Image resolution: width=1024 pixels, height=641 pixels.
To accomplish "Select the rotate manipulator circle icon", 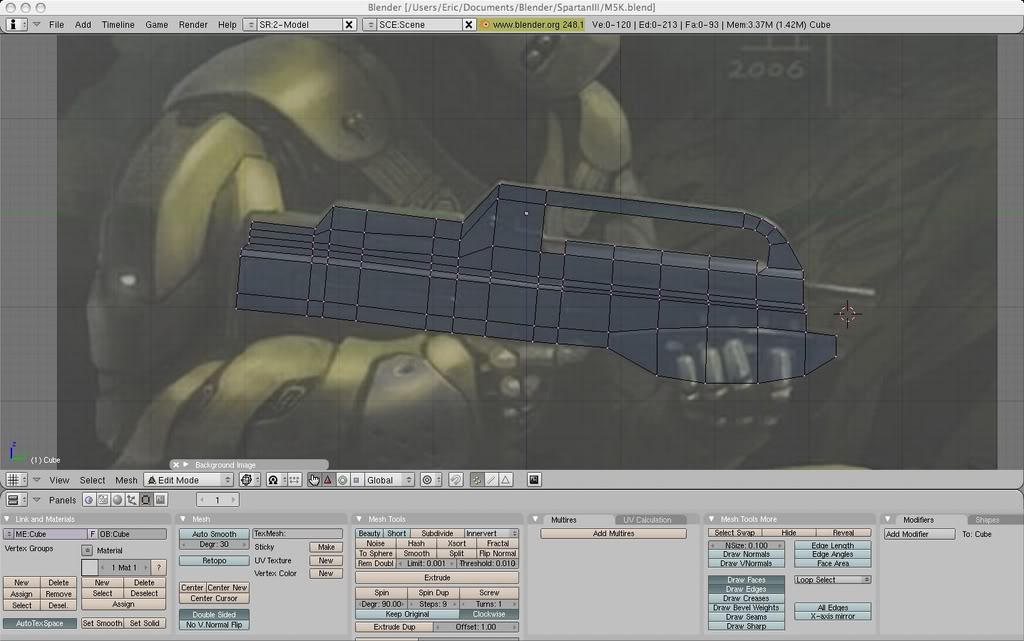I will coord(342,480).
